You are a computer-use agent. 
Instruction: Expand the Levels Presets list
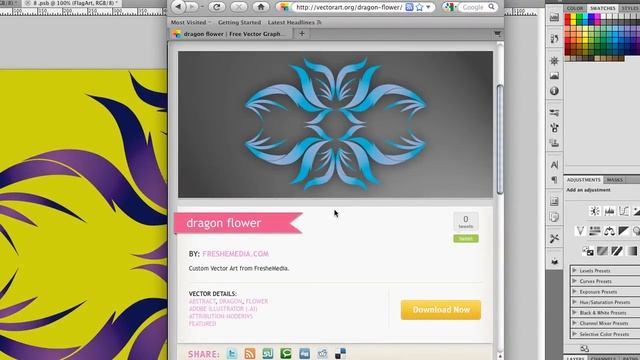point(575,271)
